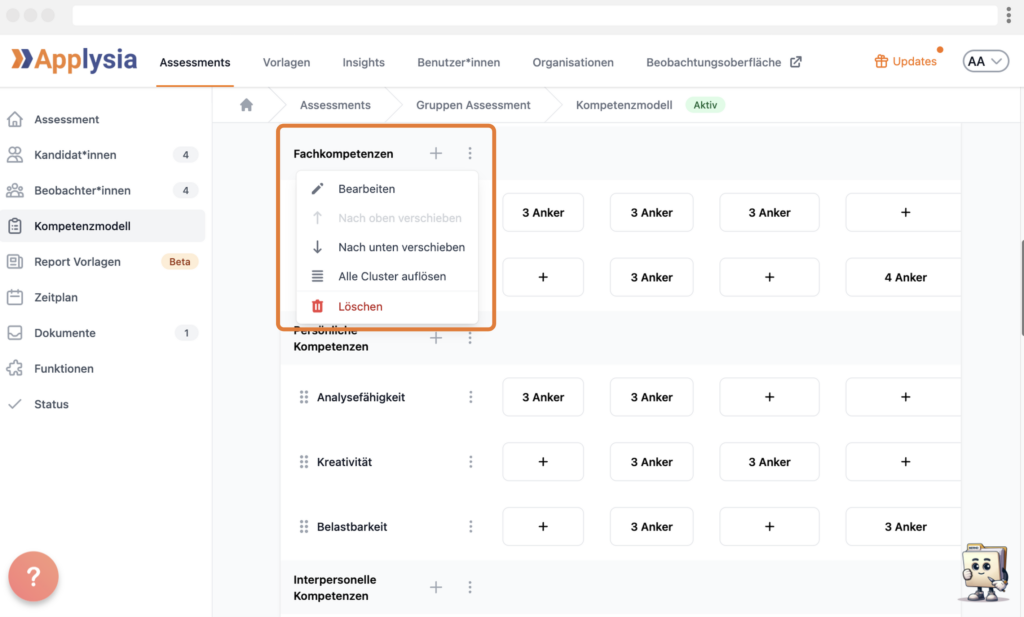Choose Löschen from the context menu
Viewport: 1024px width, 617px height.
pyautogui.click(x=360, y=307)
